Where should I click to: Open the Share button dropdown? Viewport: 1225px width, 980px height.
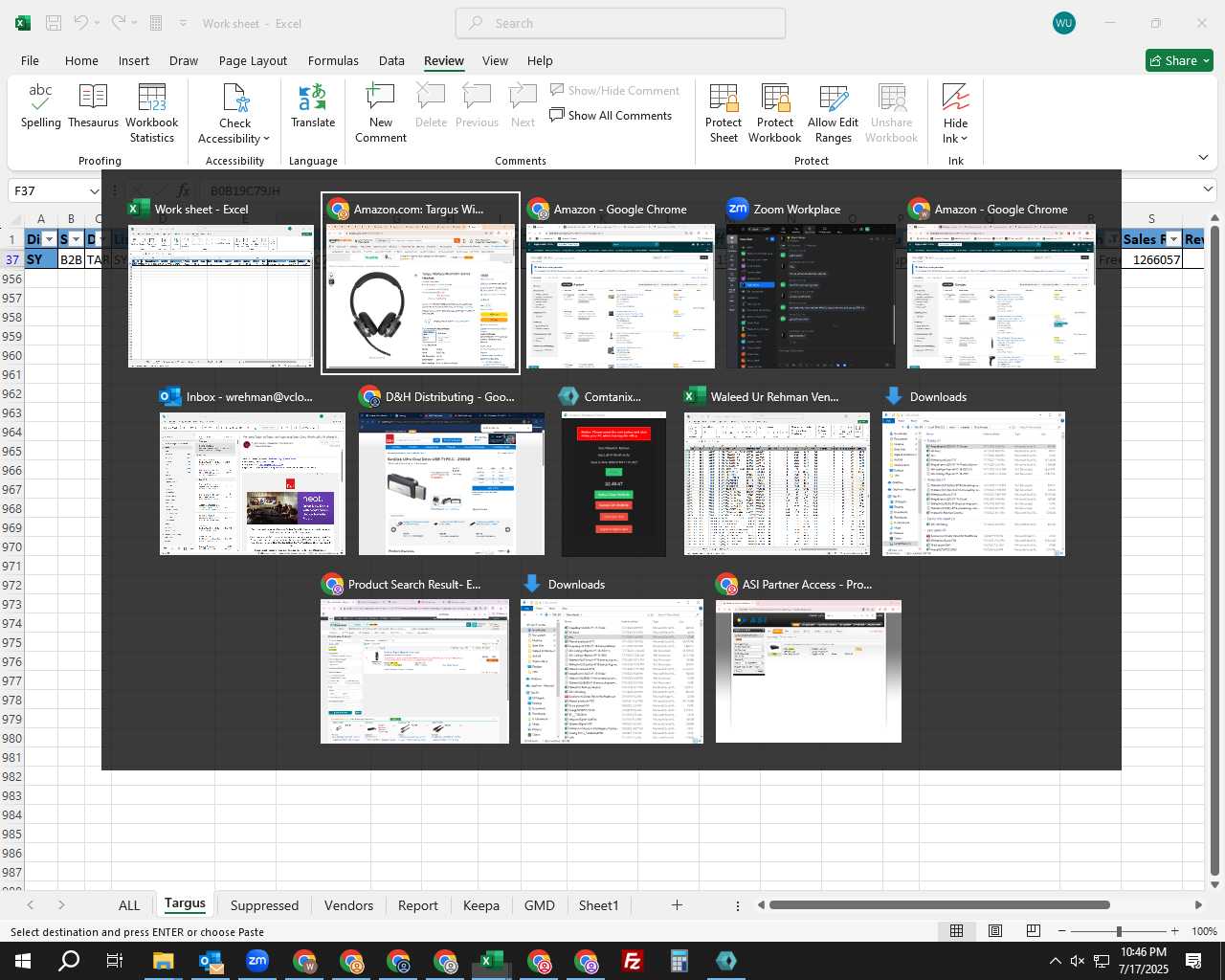(1206, 60)
